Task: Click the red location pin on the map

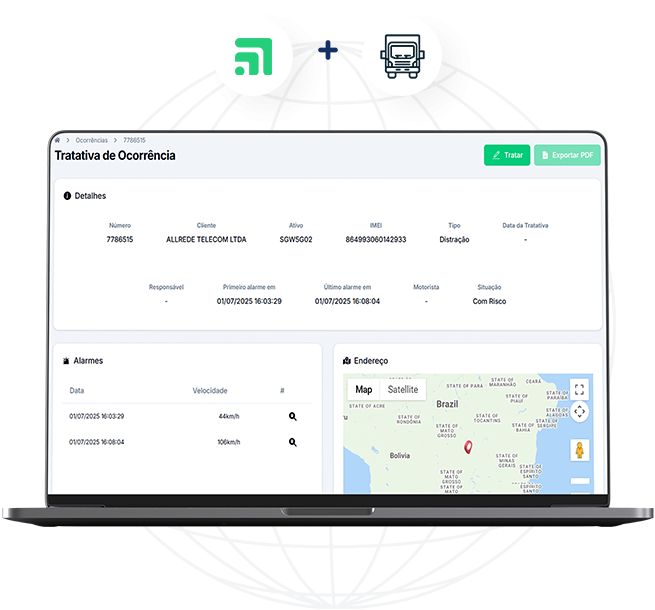Action: click(x=468, y=447)
